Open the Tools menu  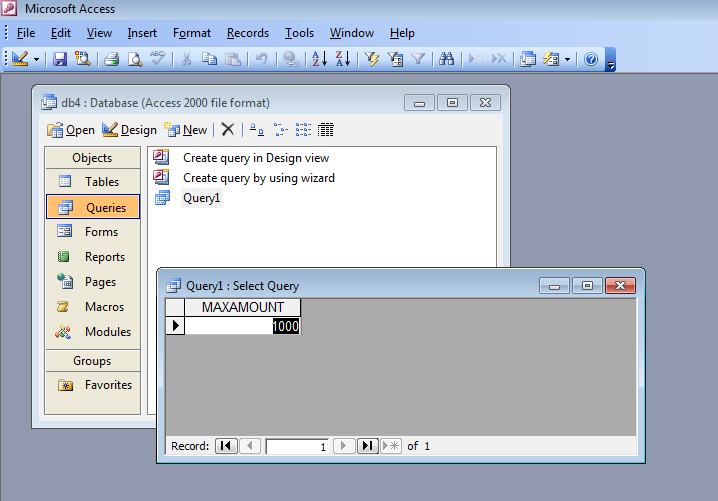(299, 33)
